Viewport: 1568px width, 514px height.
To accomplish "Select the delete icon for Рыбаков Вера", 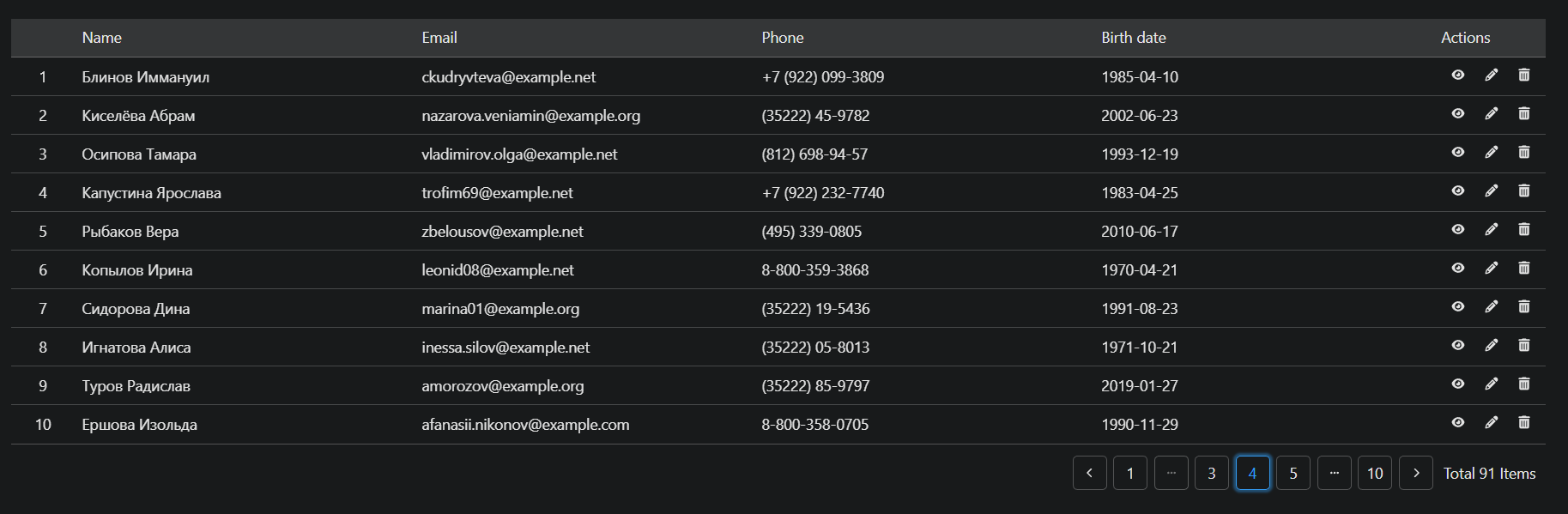I will pos(1524,229).
